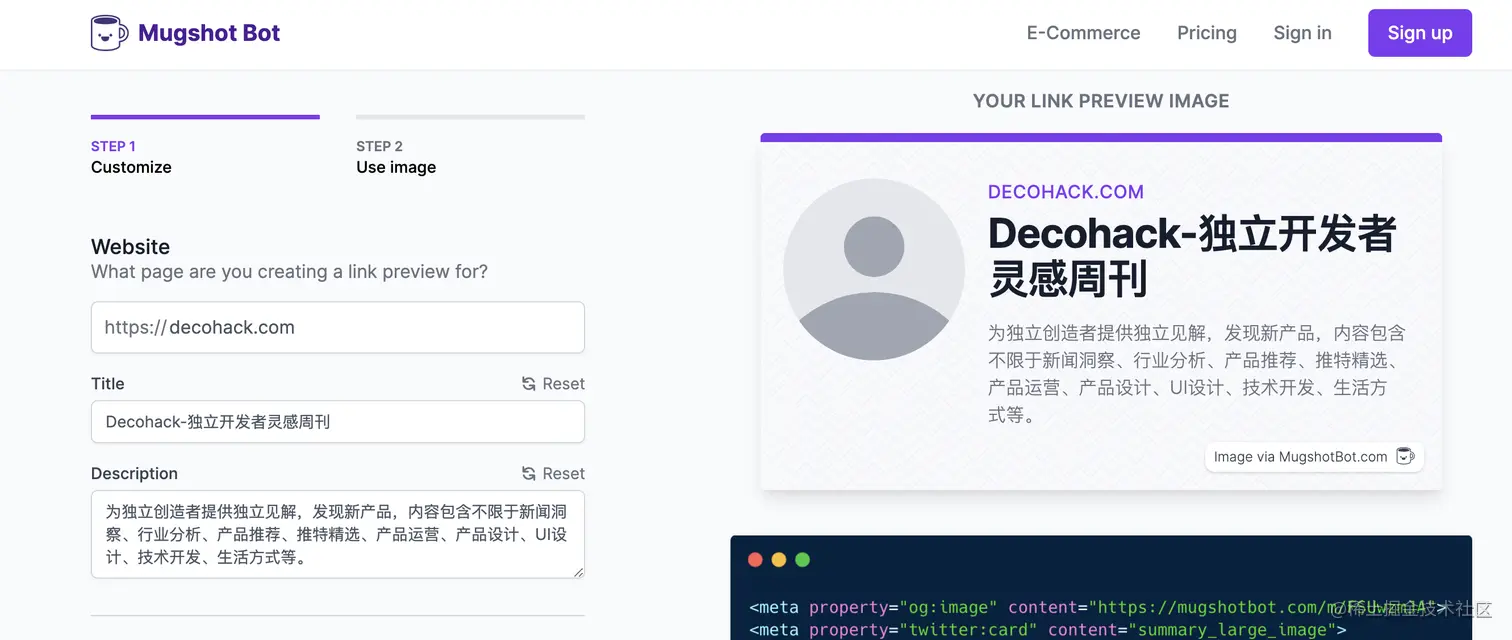The width and height of the screenshot is (1512, 640).
Task: Open the E-Commerce page
Action: pyautogui.click(x=1083, y=33)
